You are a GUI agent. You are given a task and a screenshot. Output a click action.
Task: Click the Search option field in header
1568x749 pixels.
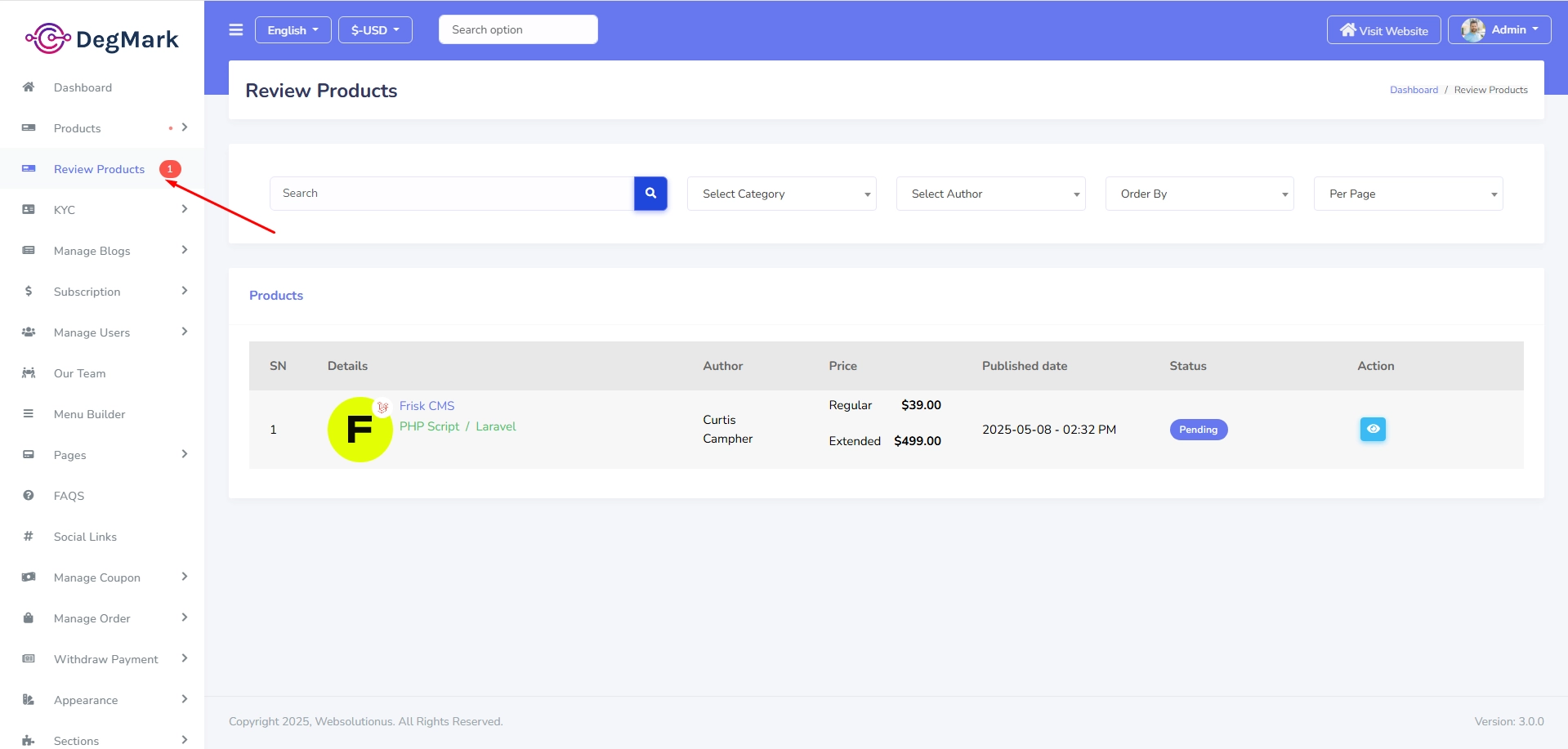pyautogui.click(x=518, y=29)
